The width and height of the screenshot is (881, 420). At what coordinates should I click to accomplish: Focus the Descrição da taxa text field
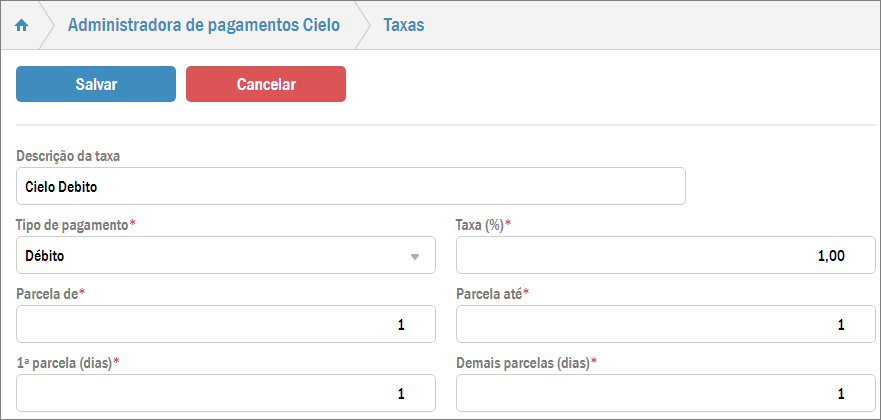[350, 186]
